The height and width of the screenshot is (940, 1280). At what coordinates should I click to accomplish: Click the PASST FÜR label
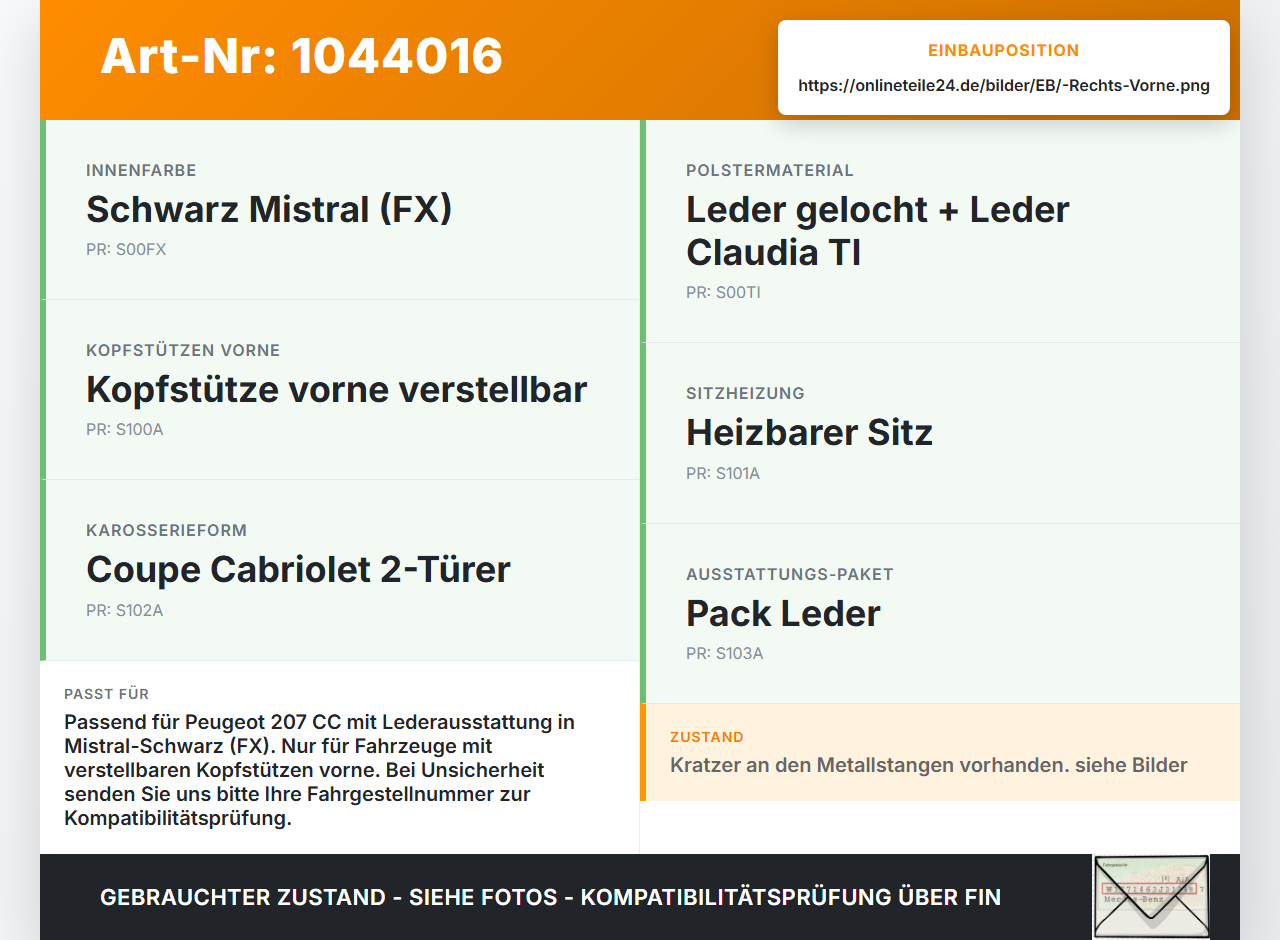(107, 694)
